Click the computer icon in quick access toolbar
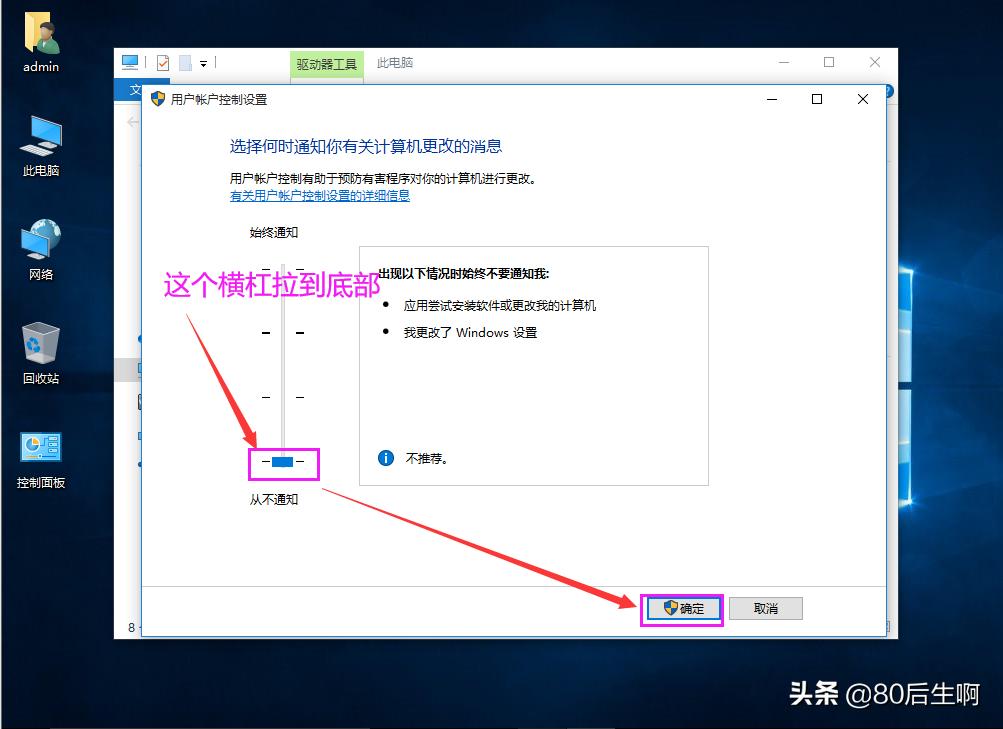 [130, 61]
